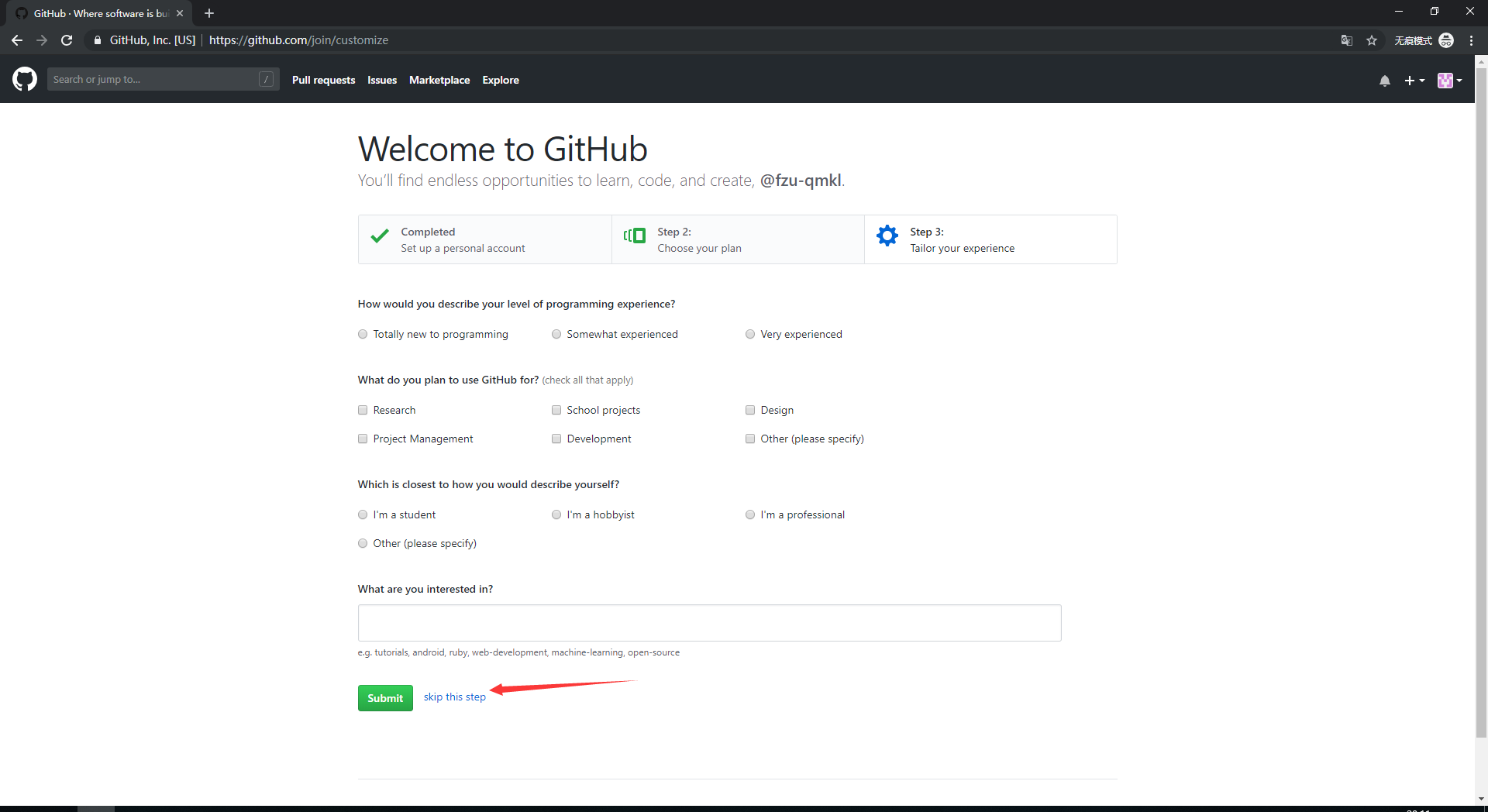Select I'm a hobbyist
The image size is (1488, 812).
click(556, 514)
